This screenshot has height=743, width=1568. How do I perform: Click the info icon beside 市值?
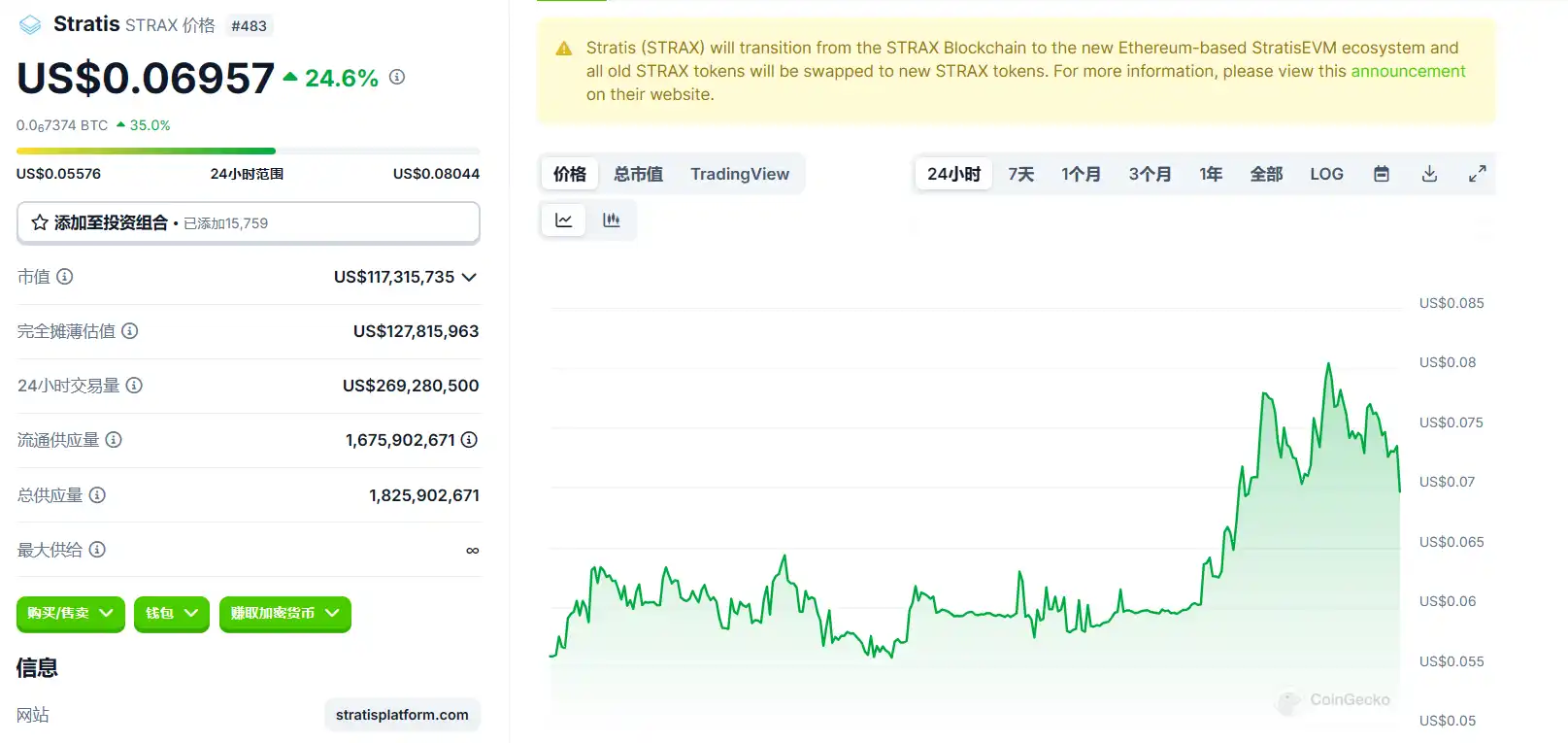click(x=65, y=277)
